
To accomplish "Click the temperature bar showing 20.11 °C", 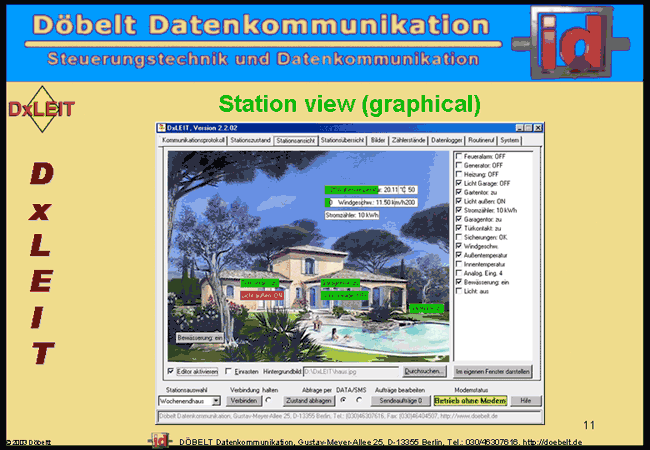I will [x=371, y=190].
